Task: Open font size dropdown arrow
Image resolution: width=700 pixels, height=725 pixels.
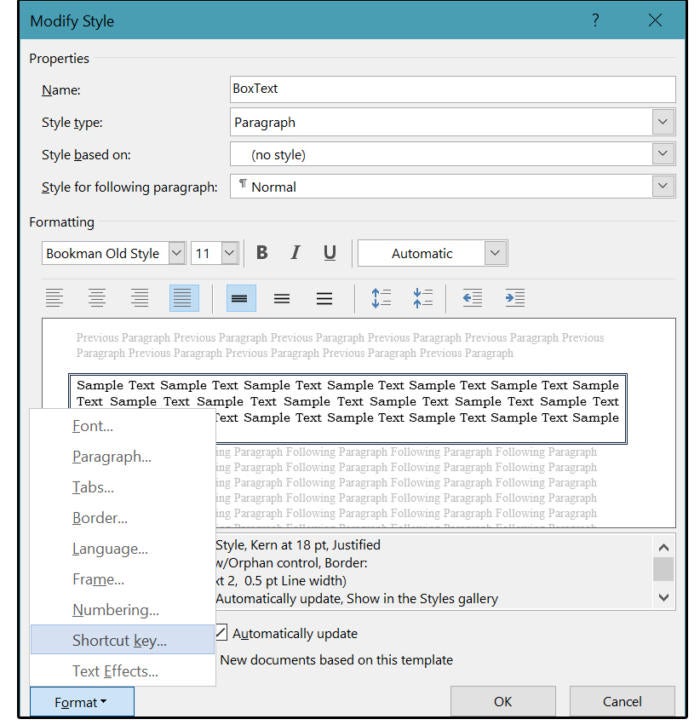Action: [229, 253]
